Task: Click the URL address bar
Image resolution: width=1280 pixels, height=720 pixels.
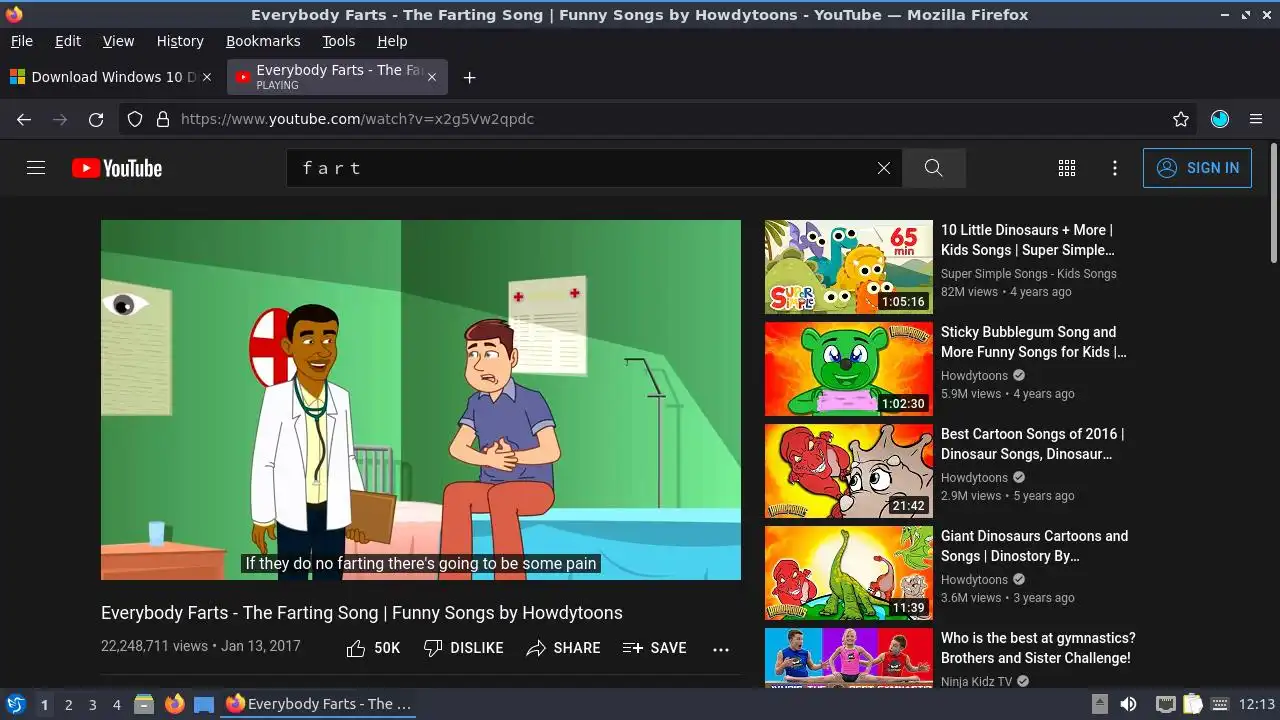Action: pyautogui.click(x=660, y=119)
